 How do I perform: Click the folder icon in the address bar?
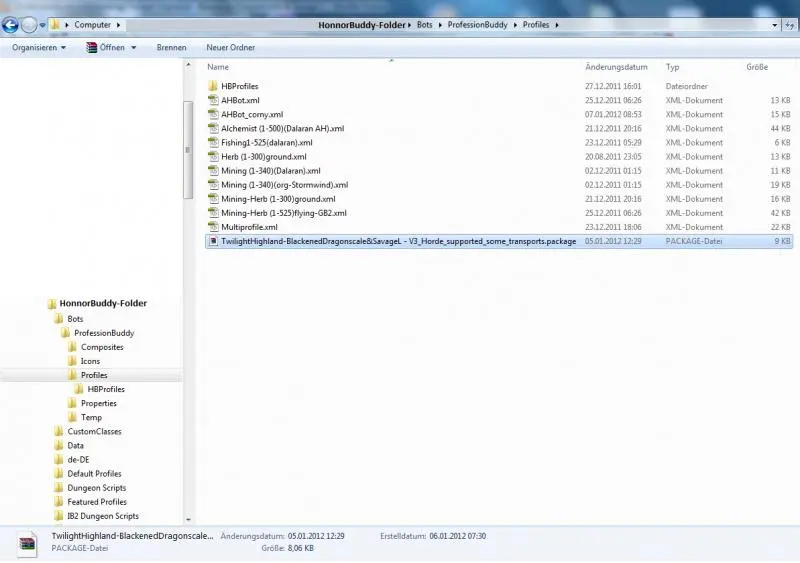tap(55, 25)
